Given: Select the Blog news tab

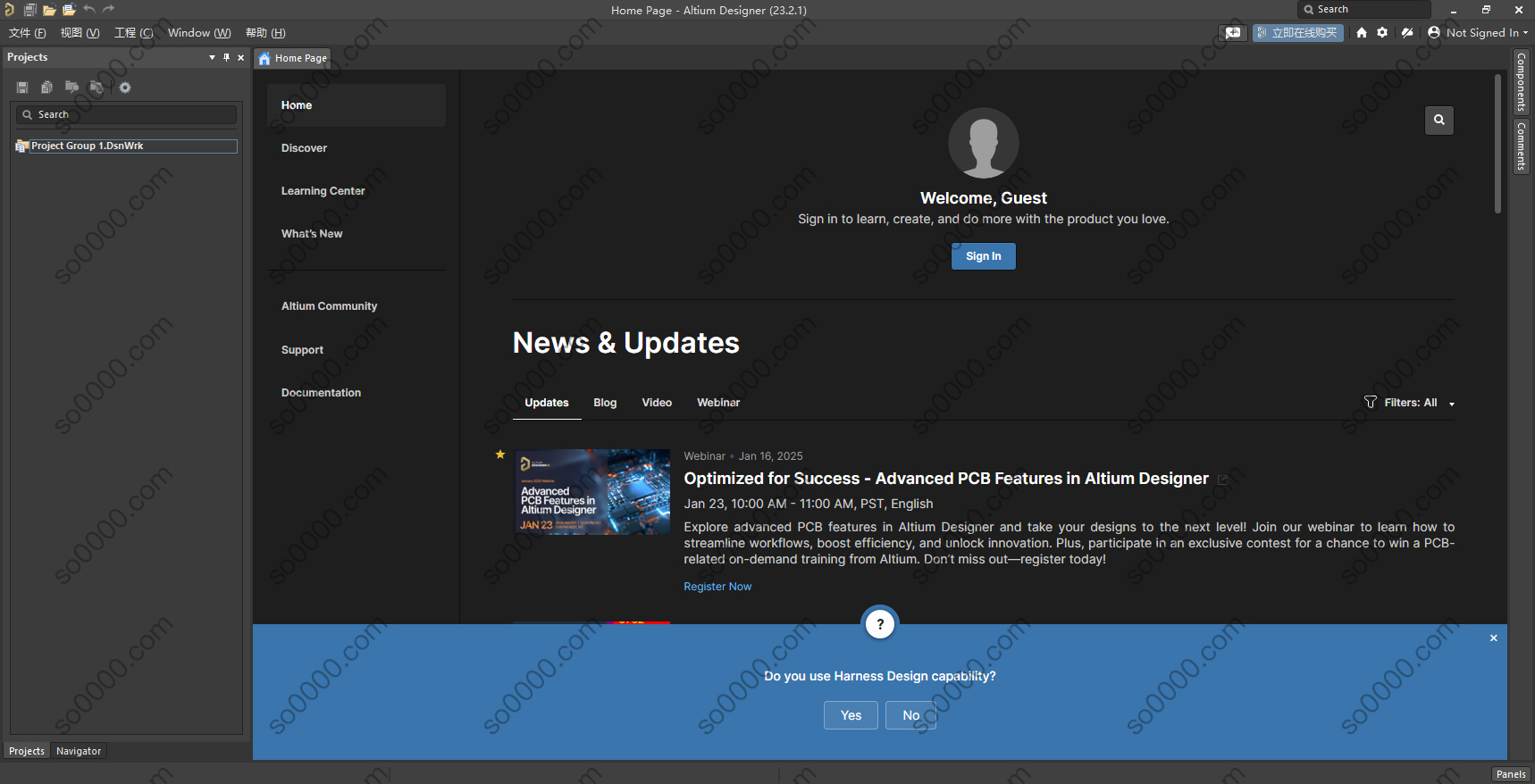Looking at the screenshot, I should (x=605, y=403).
